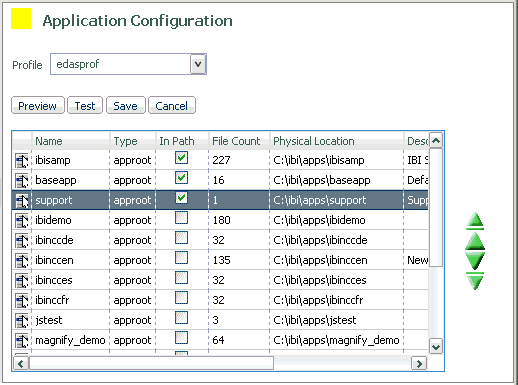The image size is (518, 385).
Task: Uncheck In Path for baseapp
Action: coord(181,178)
